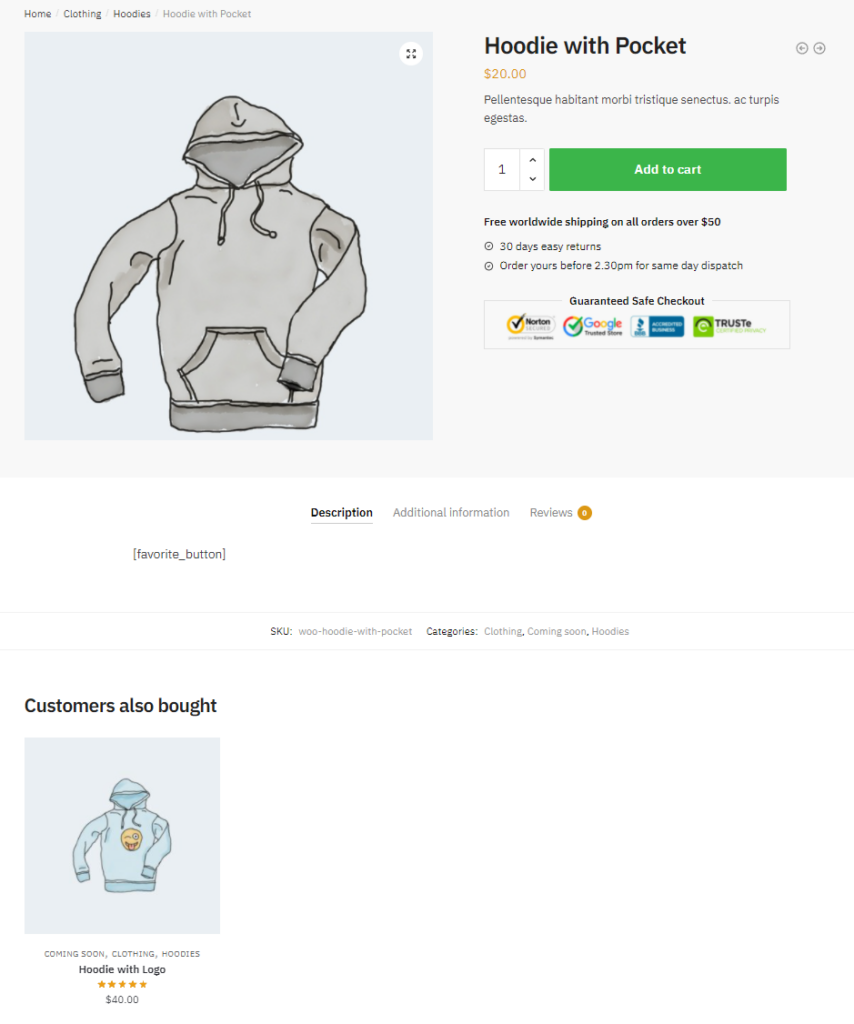Click the main Hoodie with Pocket image
The width and height of the screenshot is (854, 1024).
[229, 236]
